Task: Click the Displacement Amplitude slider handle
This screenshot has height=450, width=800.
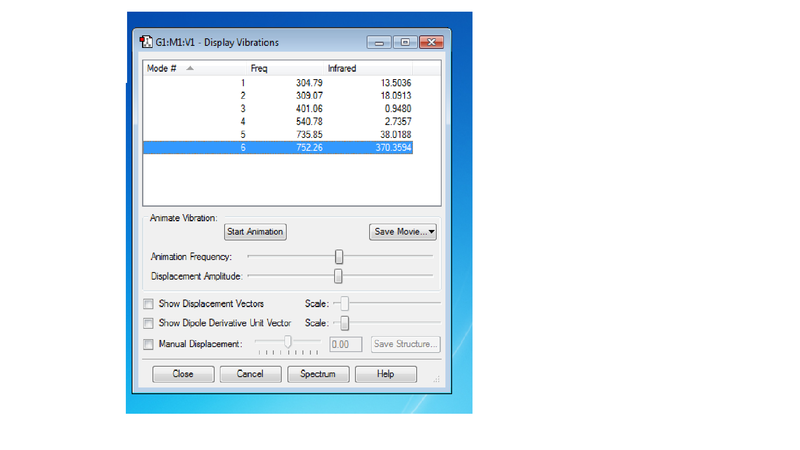Action: [338, 276]
